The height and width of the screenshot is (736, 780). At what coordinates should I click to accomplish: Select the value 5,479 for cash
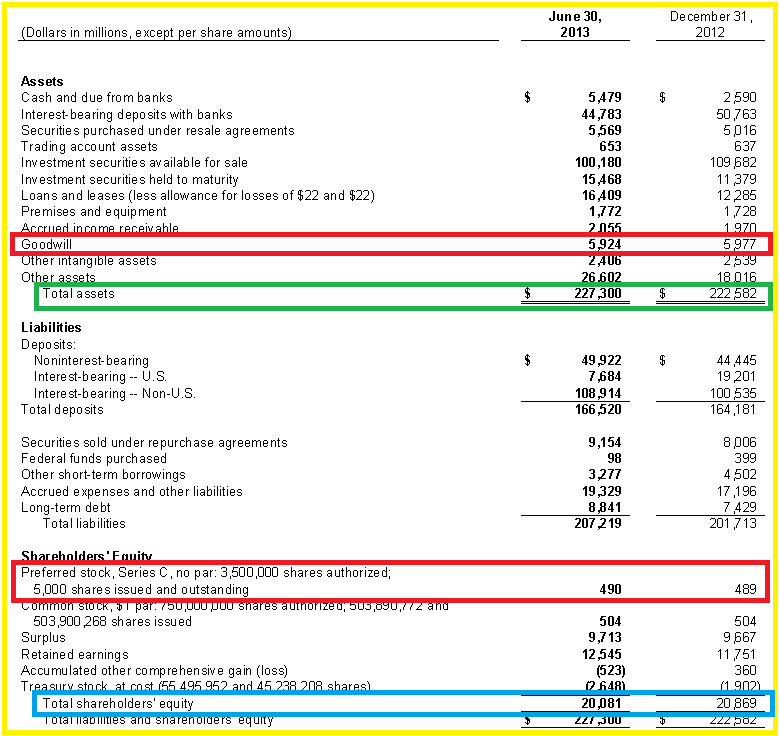[604, 97]
